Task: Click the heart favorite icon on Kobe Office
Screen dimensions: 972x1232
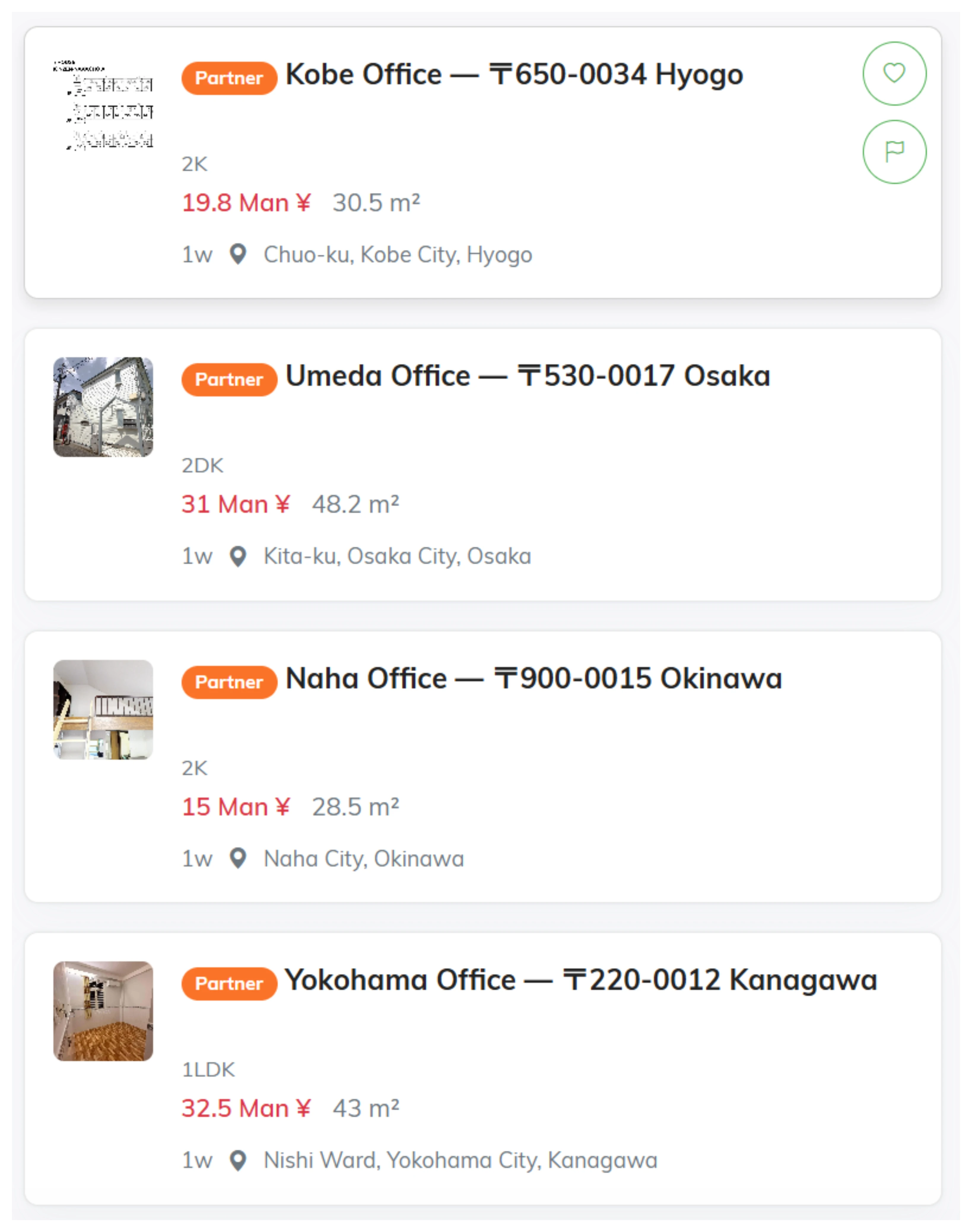Action: tap(894, 73)
